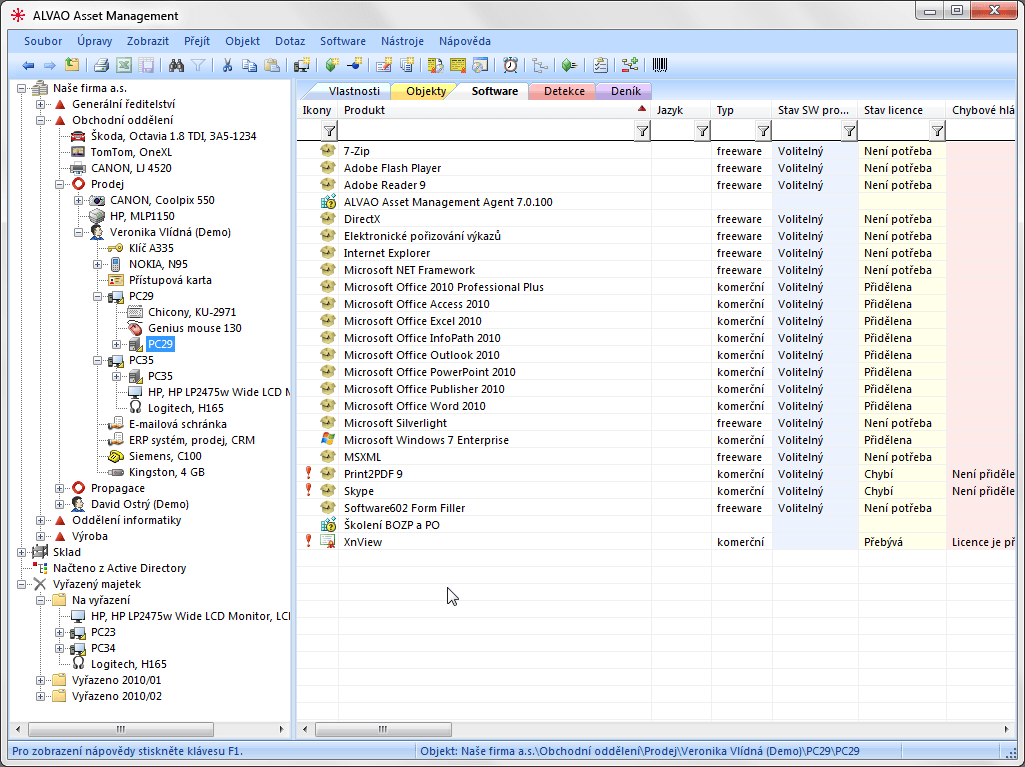Expand the Vyřazeno 2010/01 folder
1025x767 pixels.
click(41, 681)
